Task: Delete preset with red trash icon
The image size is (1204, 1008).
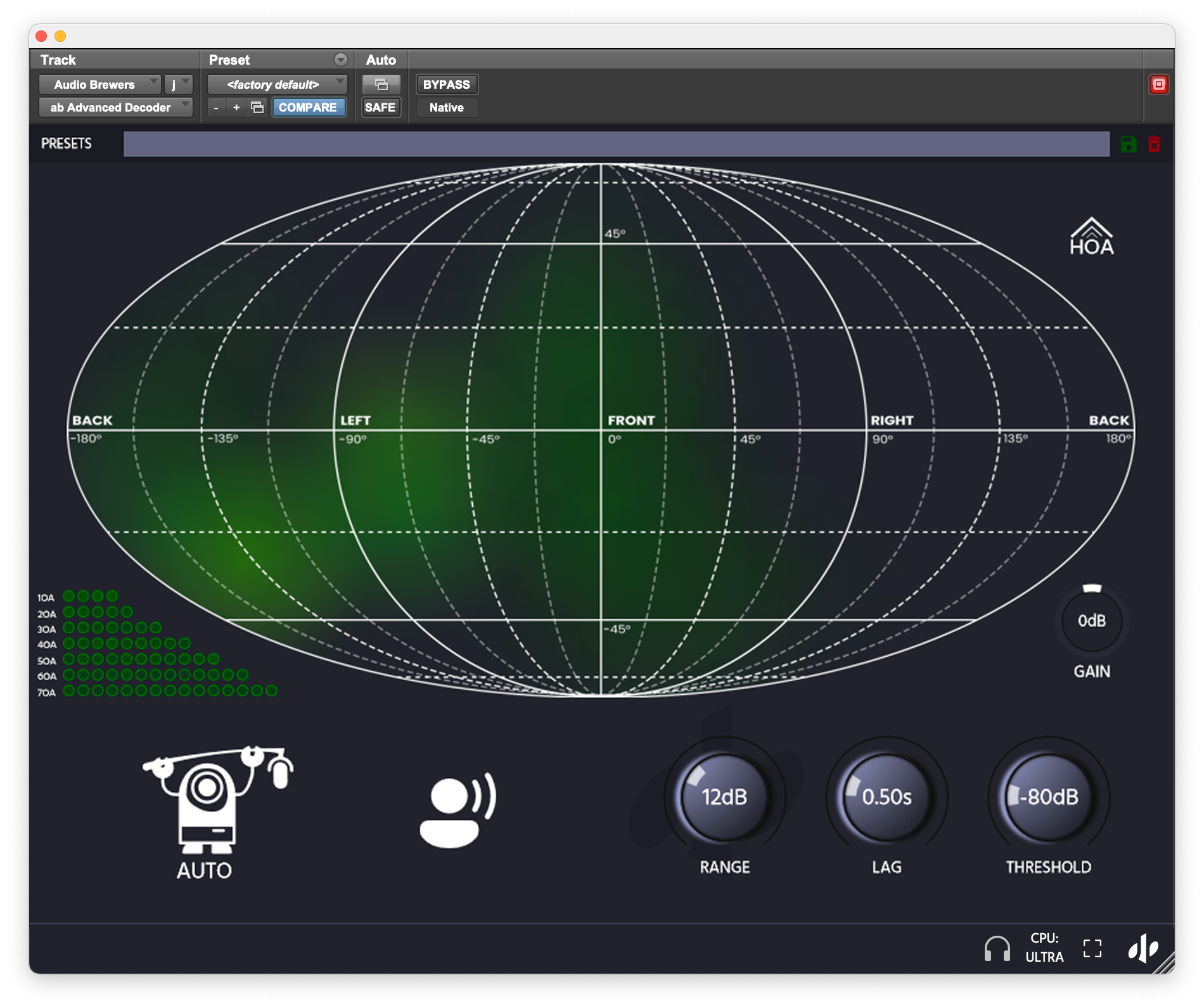Action: point(1154,144)
